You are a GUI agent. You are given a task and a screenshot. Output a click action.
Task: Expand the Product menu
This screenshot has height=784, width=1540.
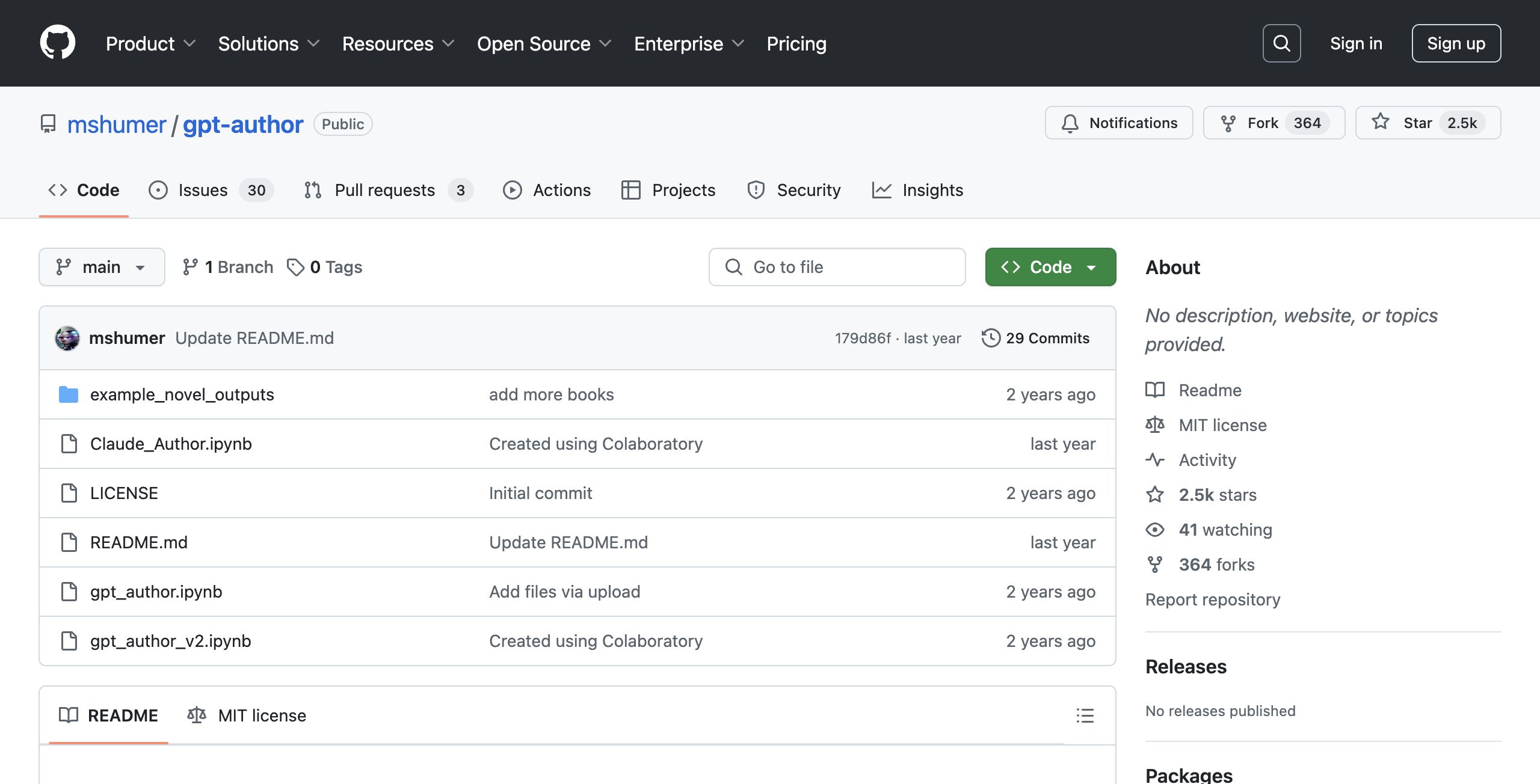[150, 43]
